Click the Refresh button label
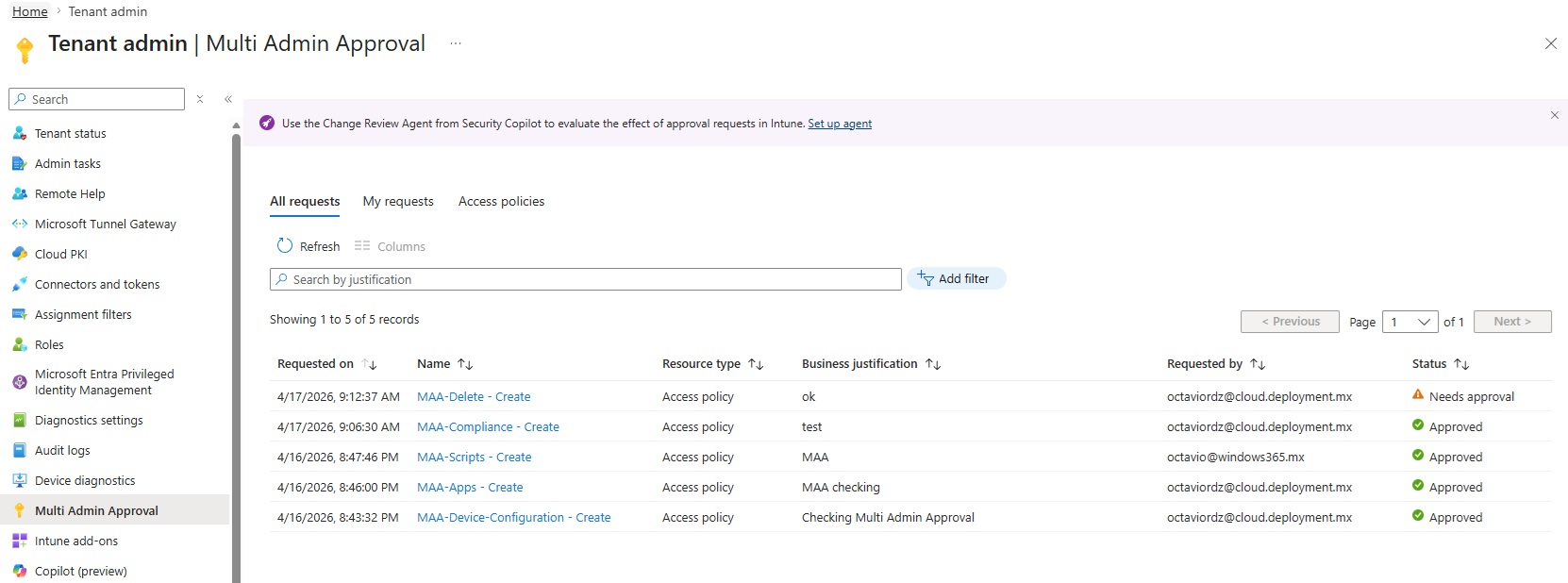The height and width of the screenshot is (583, 1568). (320, 246)
